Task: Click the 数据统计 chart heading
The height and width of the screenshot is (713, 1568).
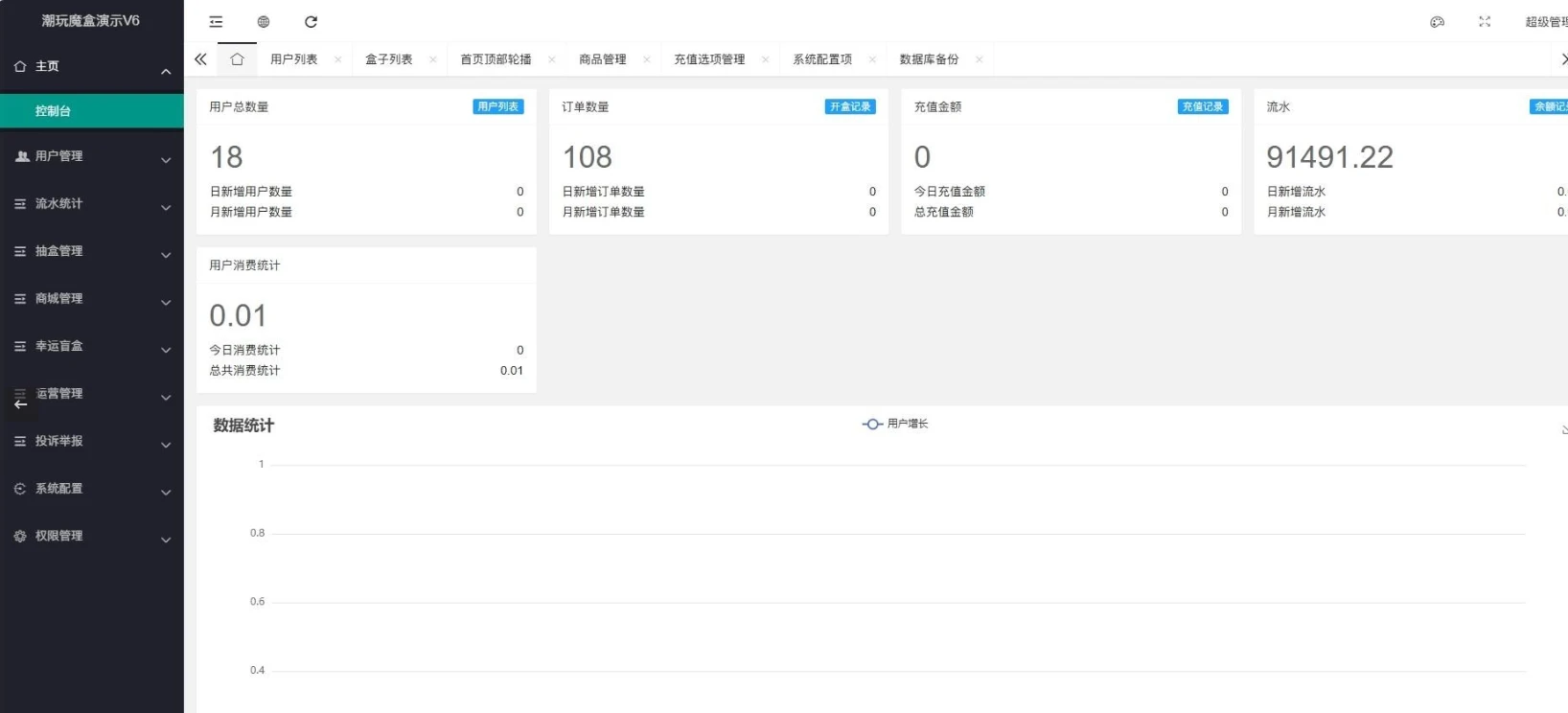Action: coord(243,425)
